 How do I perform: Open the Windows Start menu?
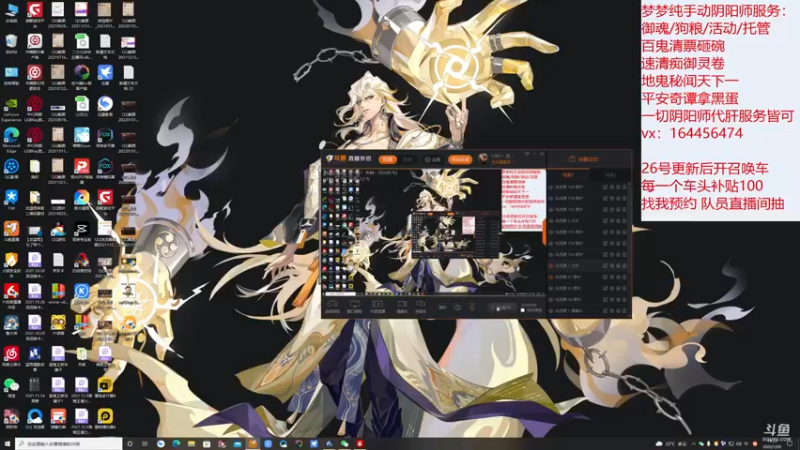click(7, 444)
